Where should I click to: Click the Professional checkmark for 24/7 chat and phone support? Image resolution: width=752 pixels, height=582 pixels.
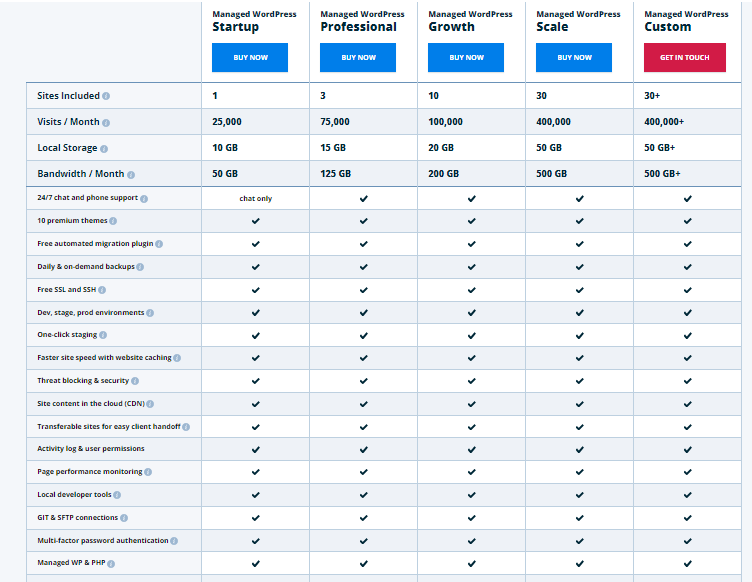364,198
